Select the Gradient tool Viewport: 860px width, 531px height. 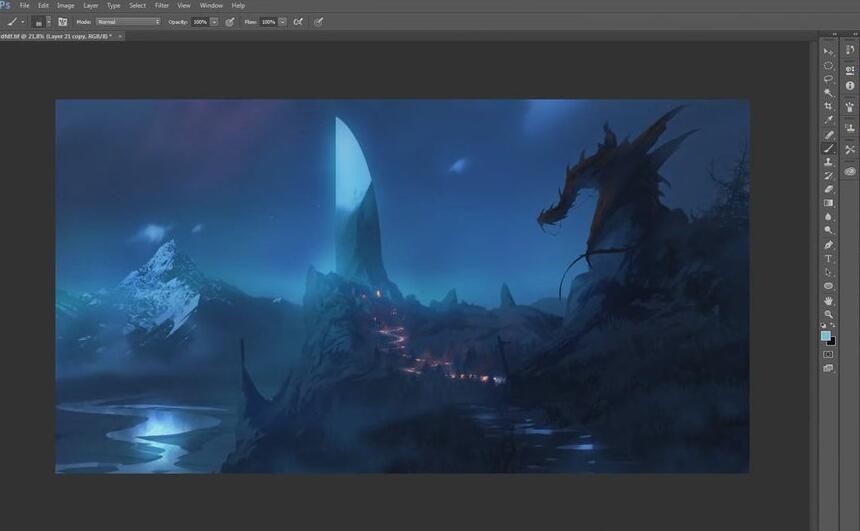[828, 203]
